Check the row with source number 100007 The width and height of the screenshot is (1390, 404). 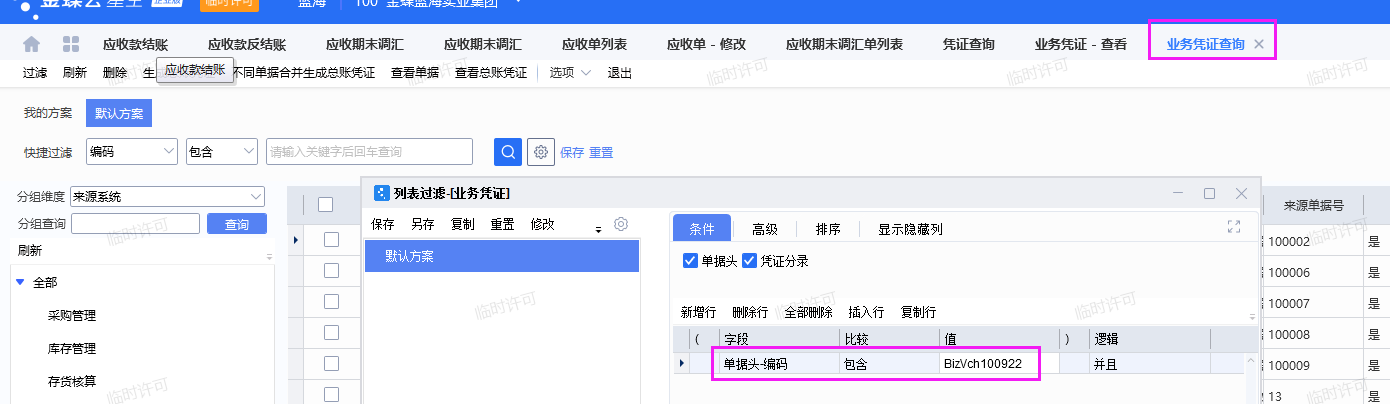coord(332,302)
